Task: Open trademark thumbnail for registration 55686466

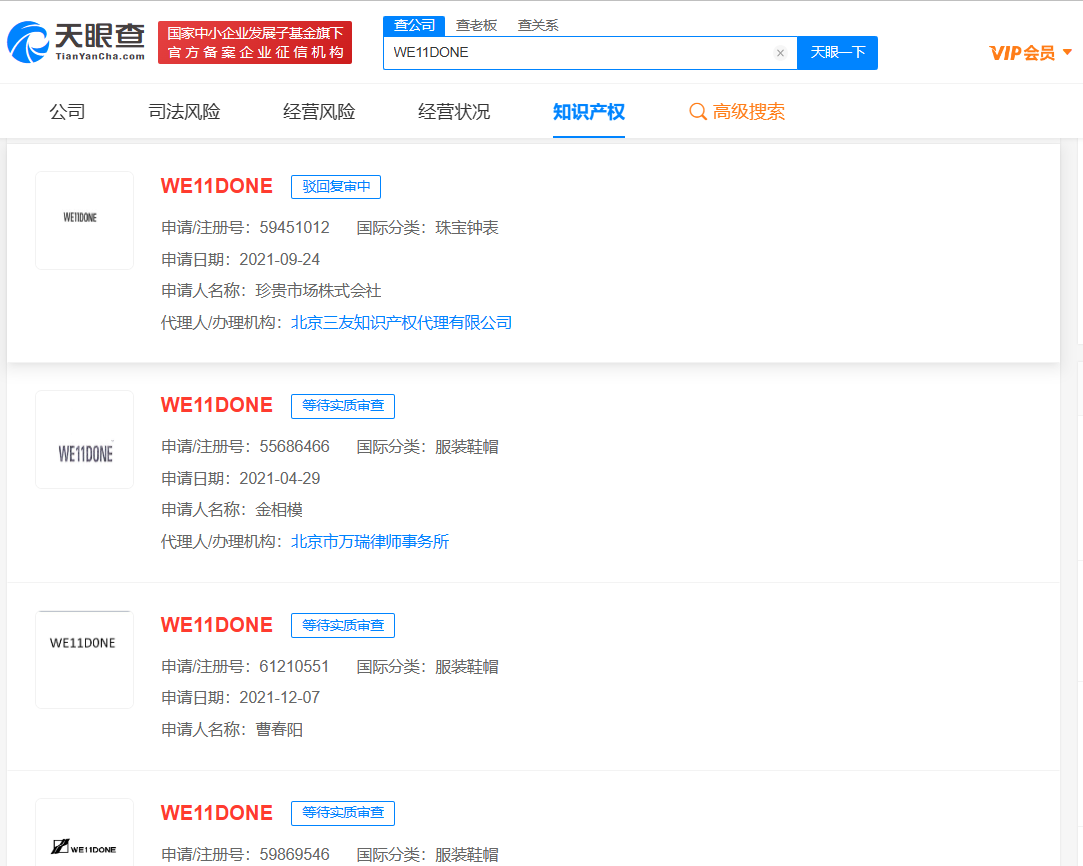Action: point(84,439)
